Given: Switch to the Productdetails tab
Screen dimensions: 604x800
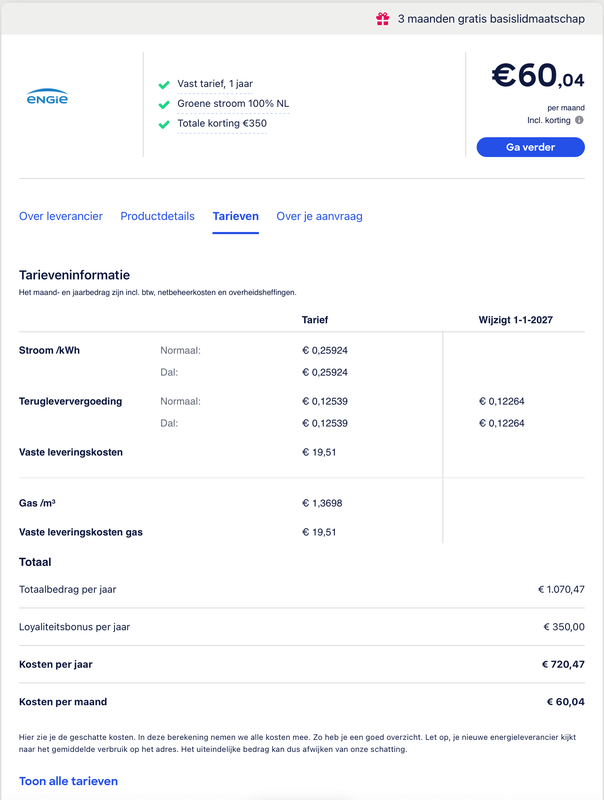Looking at the screenshot, I should [157, 216].
